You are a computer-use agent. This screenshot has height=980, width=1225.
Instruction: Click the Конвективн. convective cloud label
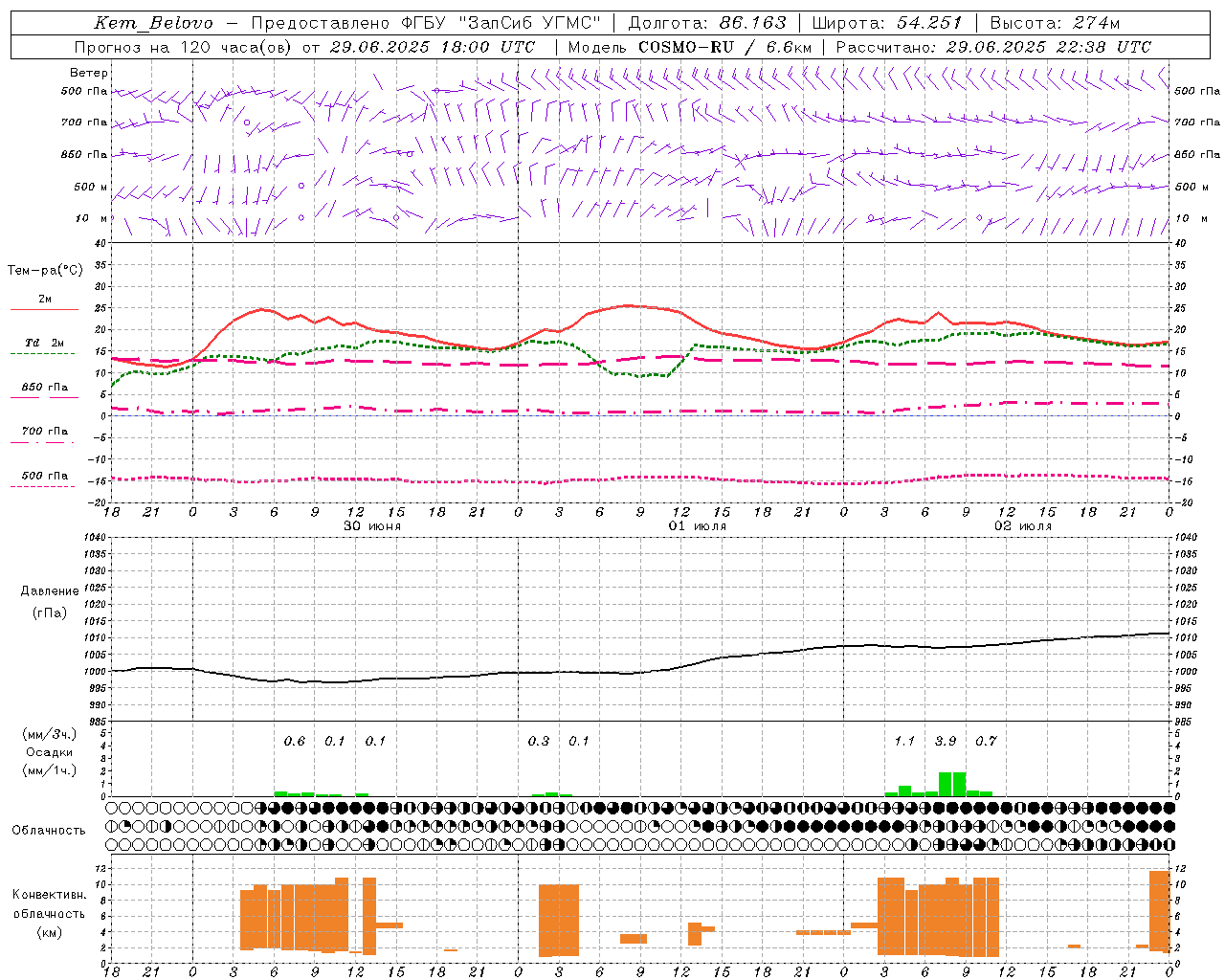[x=49, y=895]
